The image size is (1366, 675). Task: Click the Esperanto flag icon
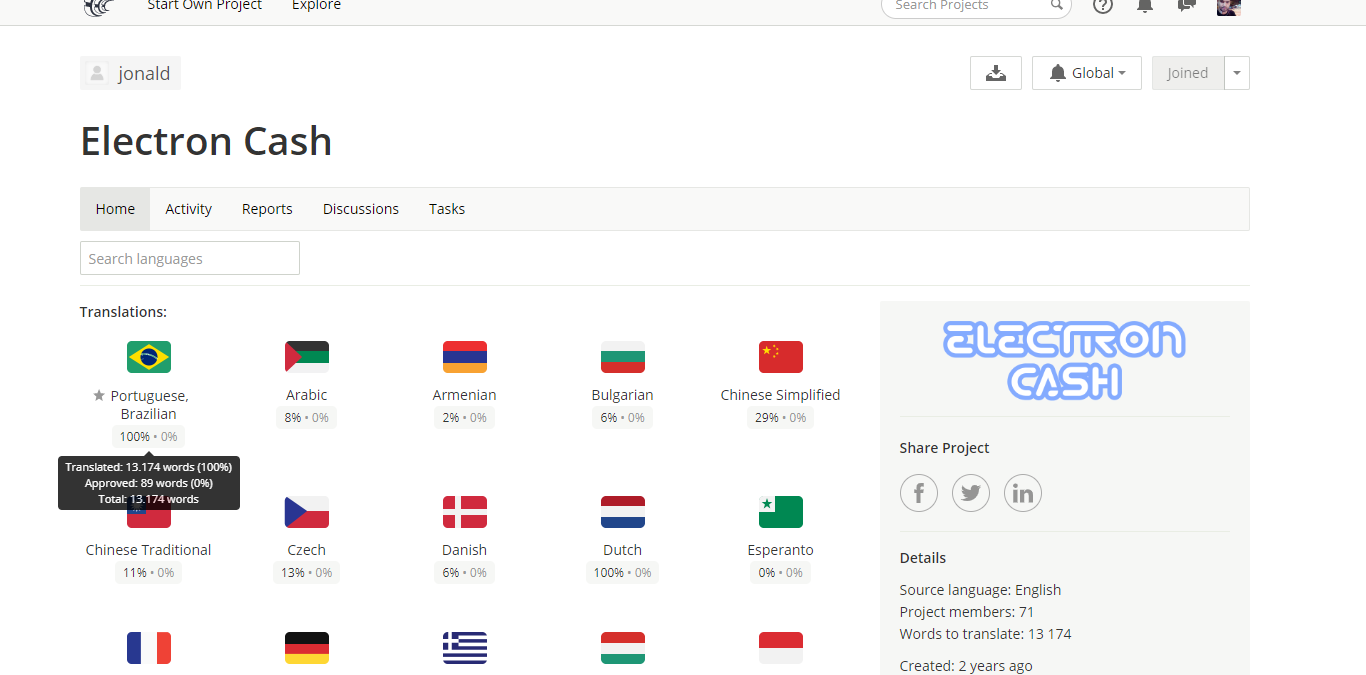click(781, 512)
